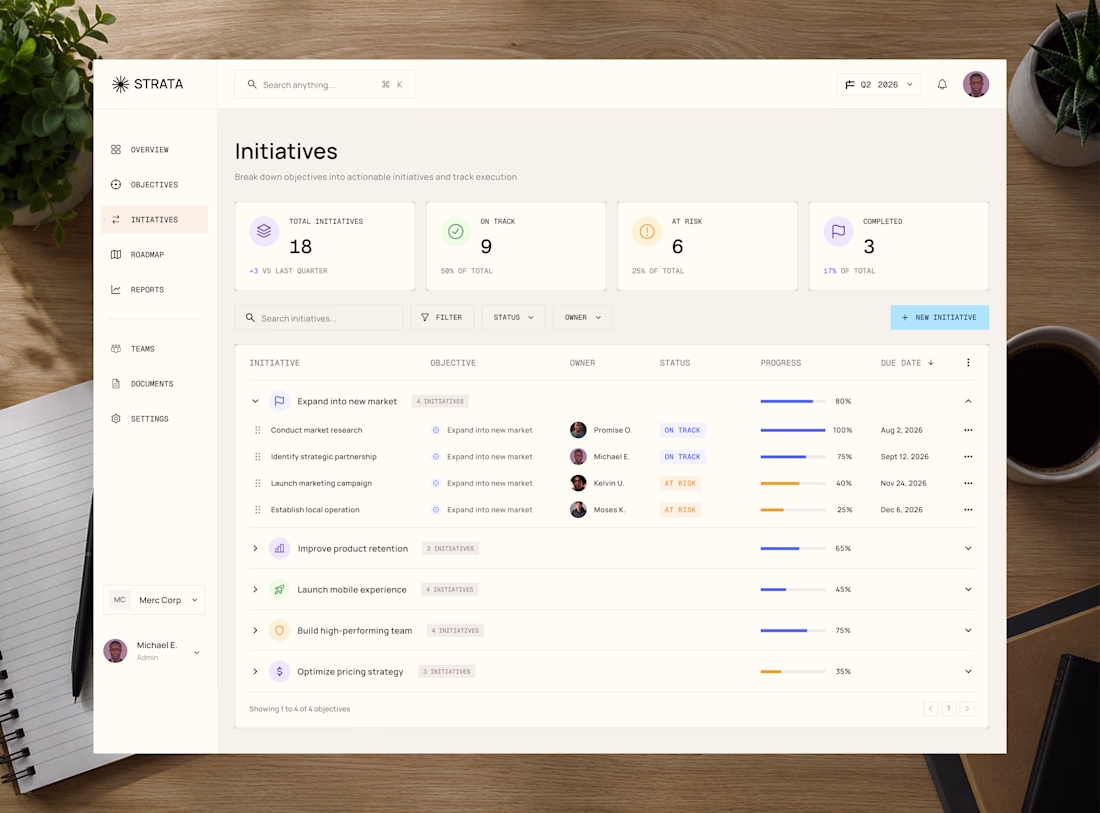Click the flag icon in Completed card
The height and width of the screenshot is (813, 1100).
[838, 231]
